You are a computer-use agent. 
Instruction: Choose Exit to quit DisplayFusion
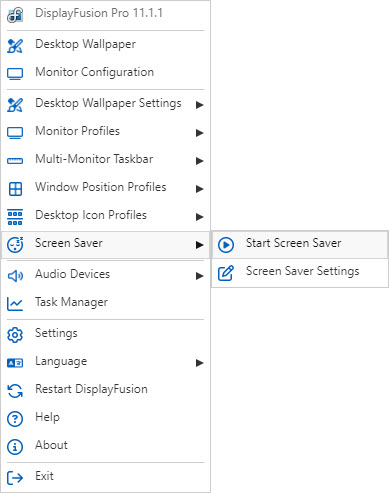(x=105, y=478)
